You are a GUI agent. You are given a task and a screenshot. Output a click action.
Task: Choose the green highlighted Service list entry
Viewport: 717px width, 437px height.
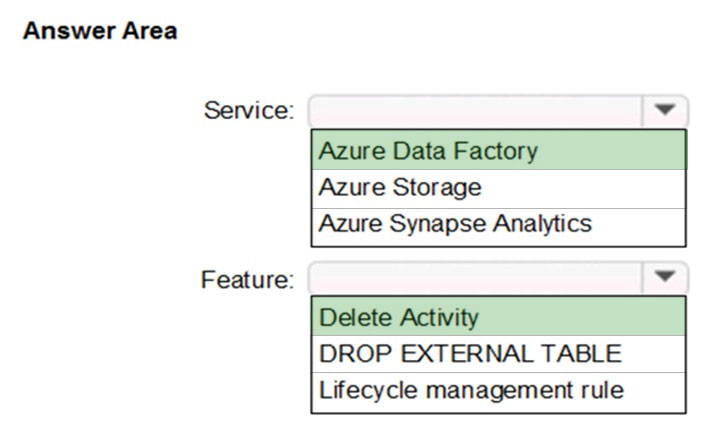point(498,150)
